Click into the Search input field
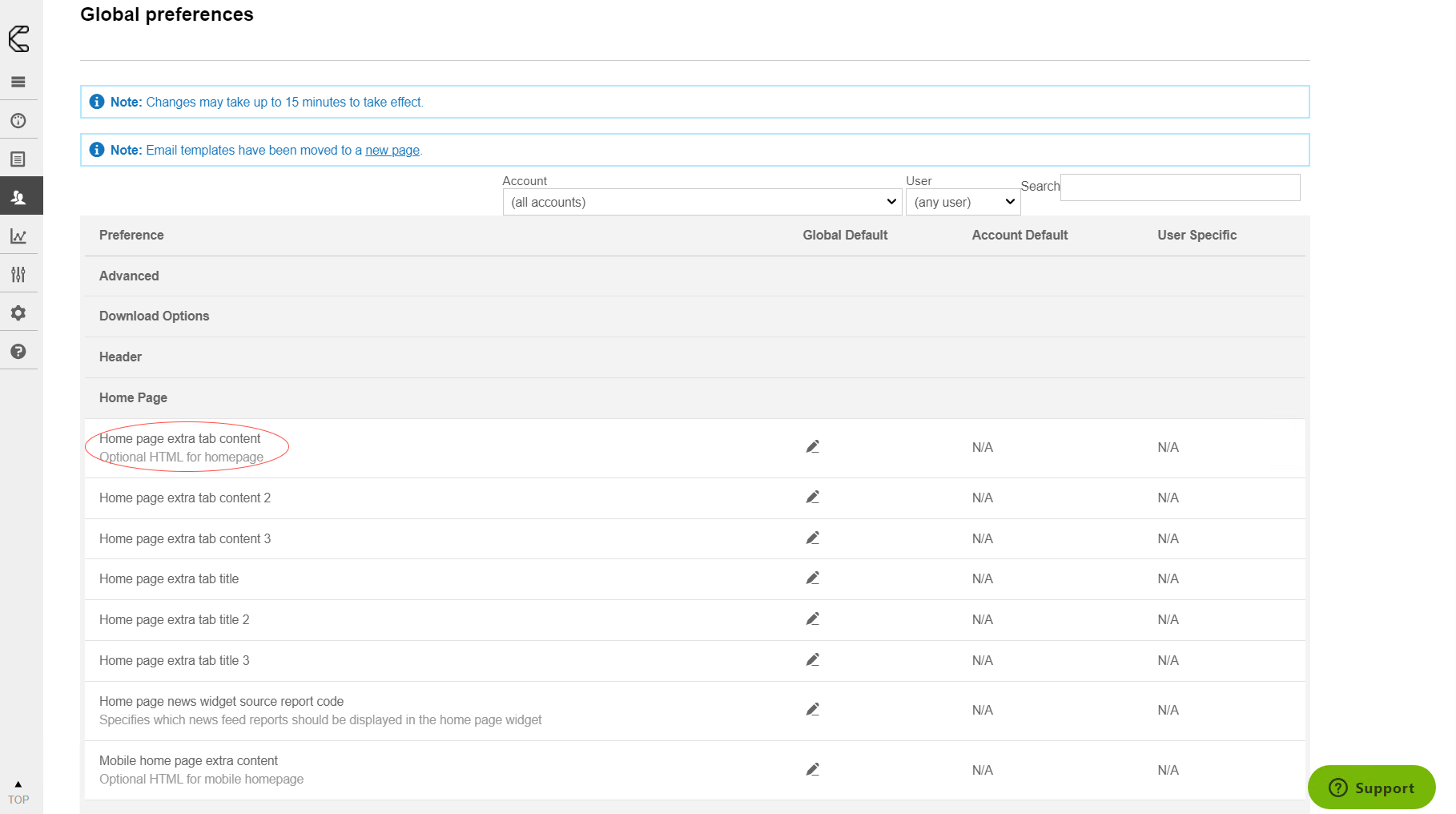This screenshot has width=1456, height=814. [1180, 187]
